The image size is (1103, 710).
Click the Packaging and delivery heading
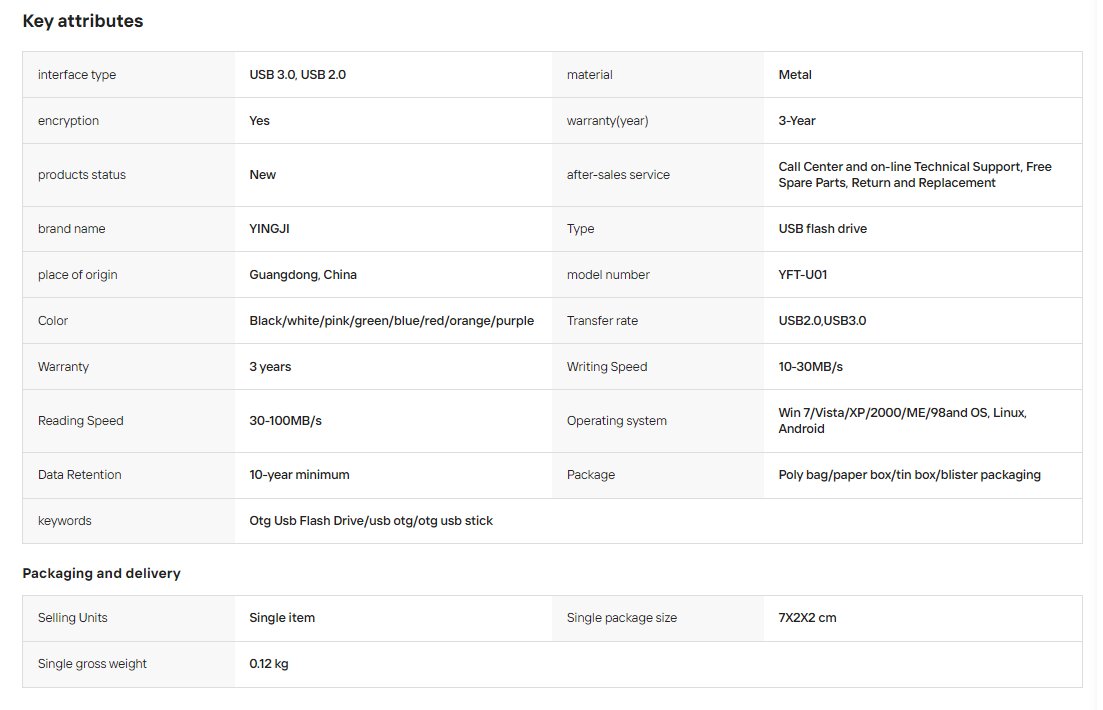click(101, 573)
